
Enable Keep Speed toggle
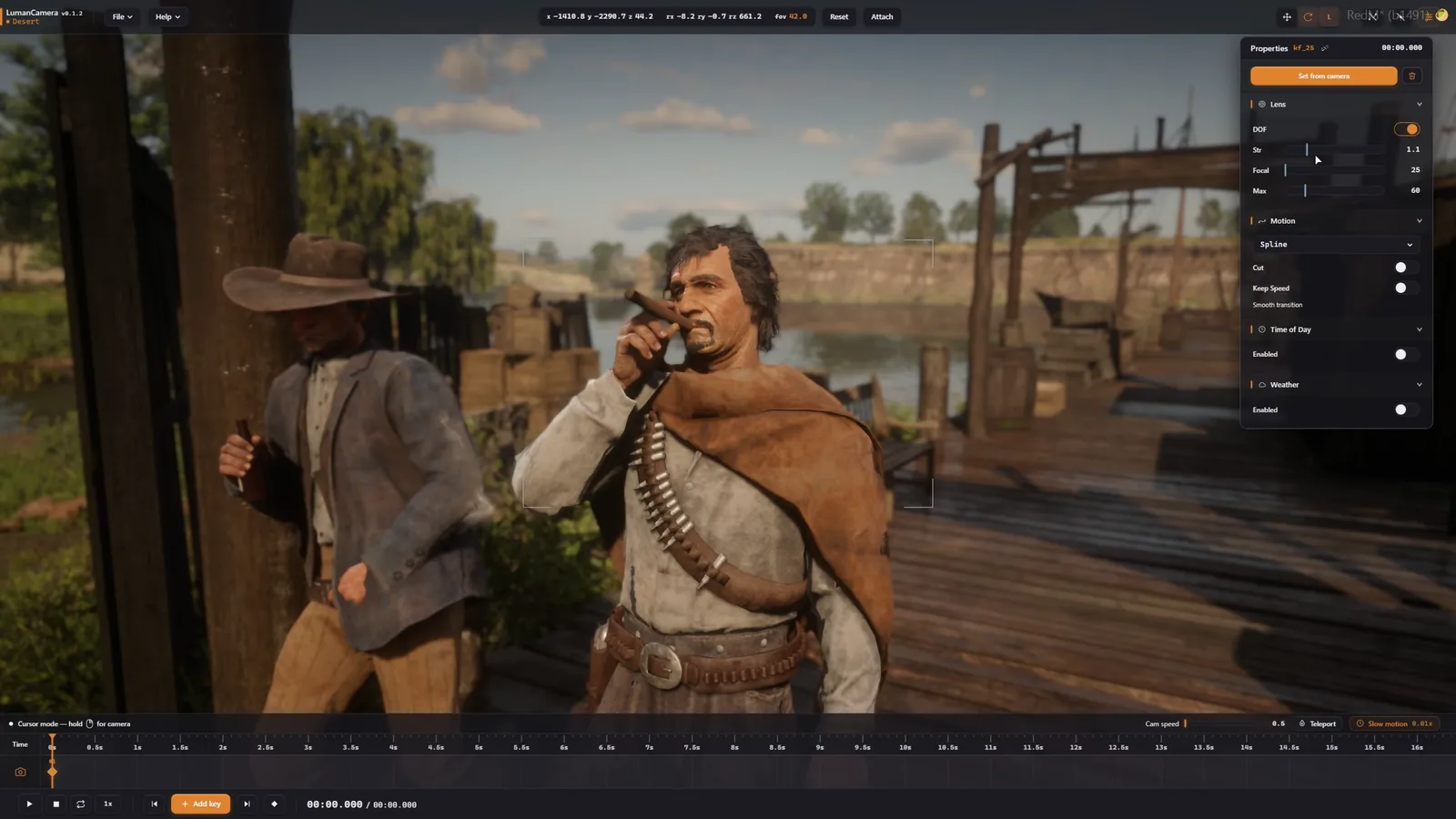click(x=1406, y=288)
